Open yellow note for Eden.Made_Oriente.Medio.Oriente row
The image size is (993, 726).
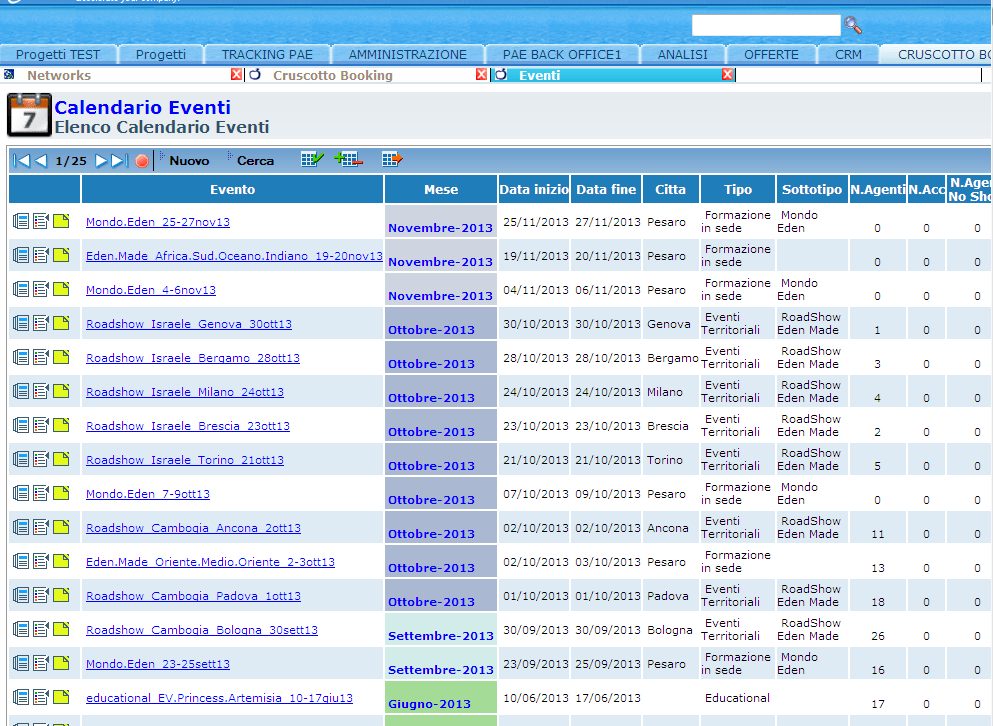coord(61,561)
